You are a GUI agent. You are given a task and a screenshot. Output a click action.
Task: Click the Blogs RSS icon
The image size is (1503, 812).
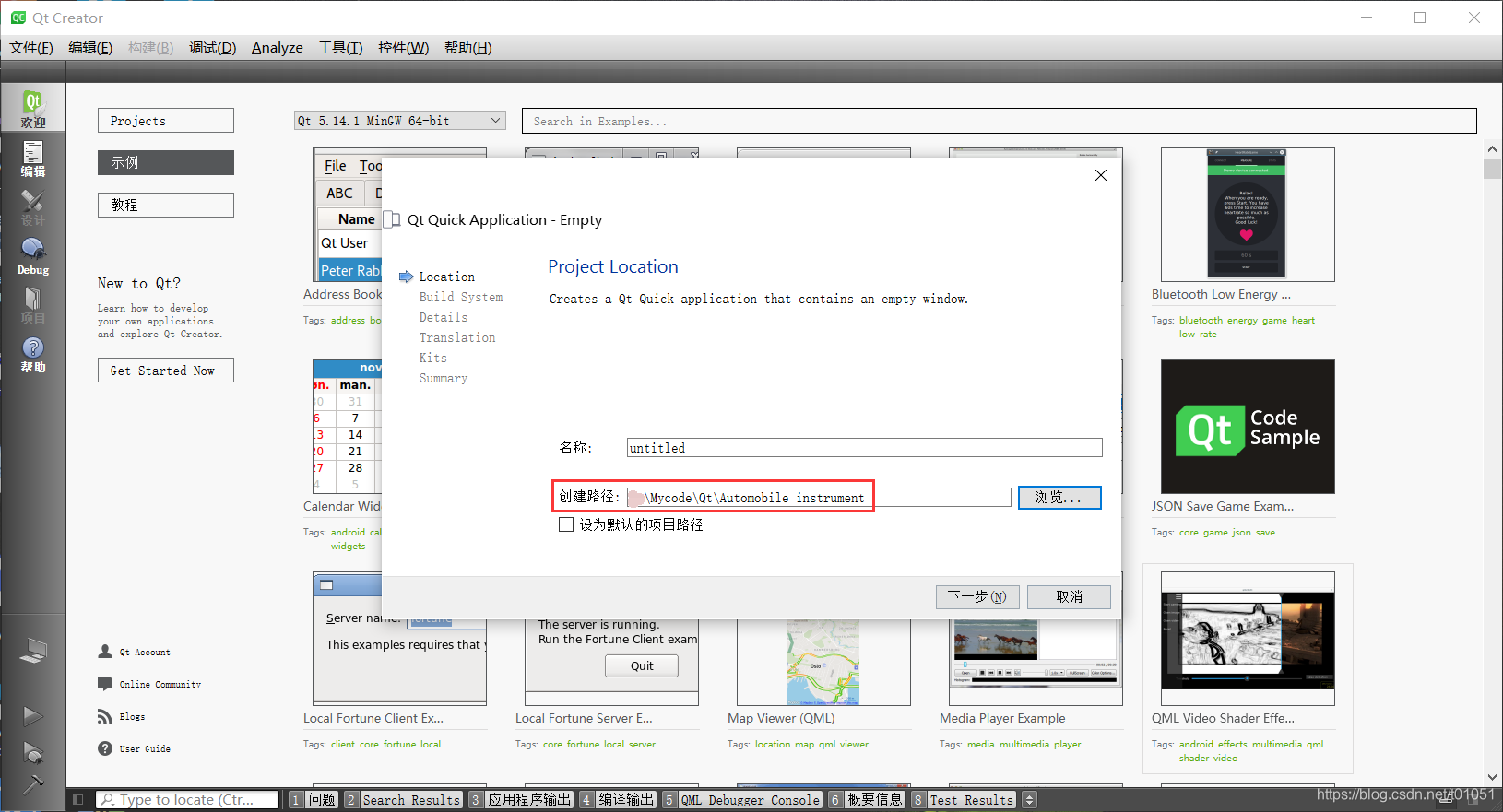[x=105, y=716]
